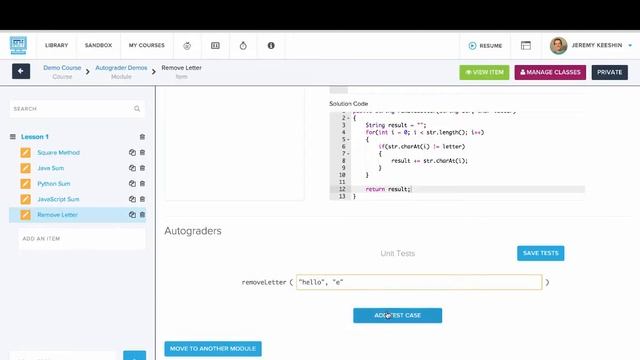Open Lesson 1 in the sidebar
This screenshot has width=640, height=360.
[x=35, y=137]
